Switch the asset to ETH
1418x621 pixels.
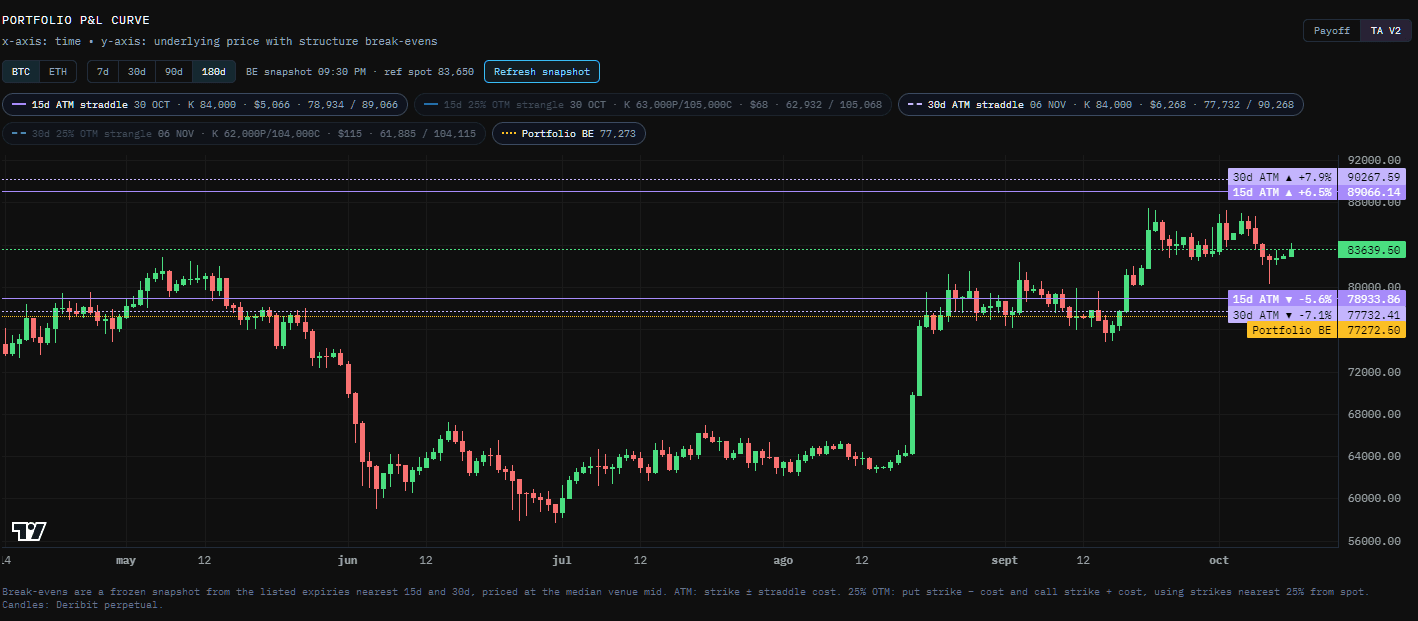point(58,72)
